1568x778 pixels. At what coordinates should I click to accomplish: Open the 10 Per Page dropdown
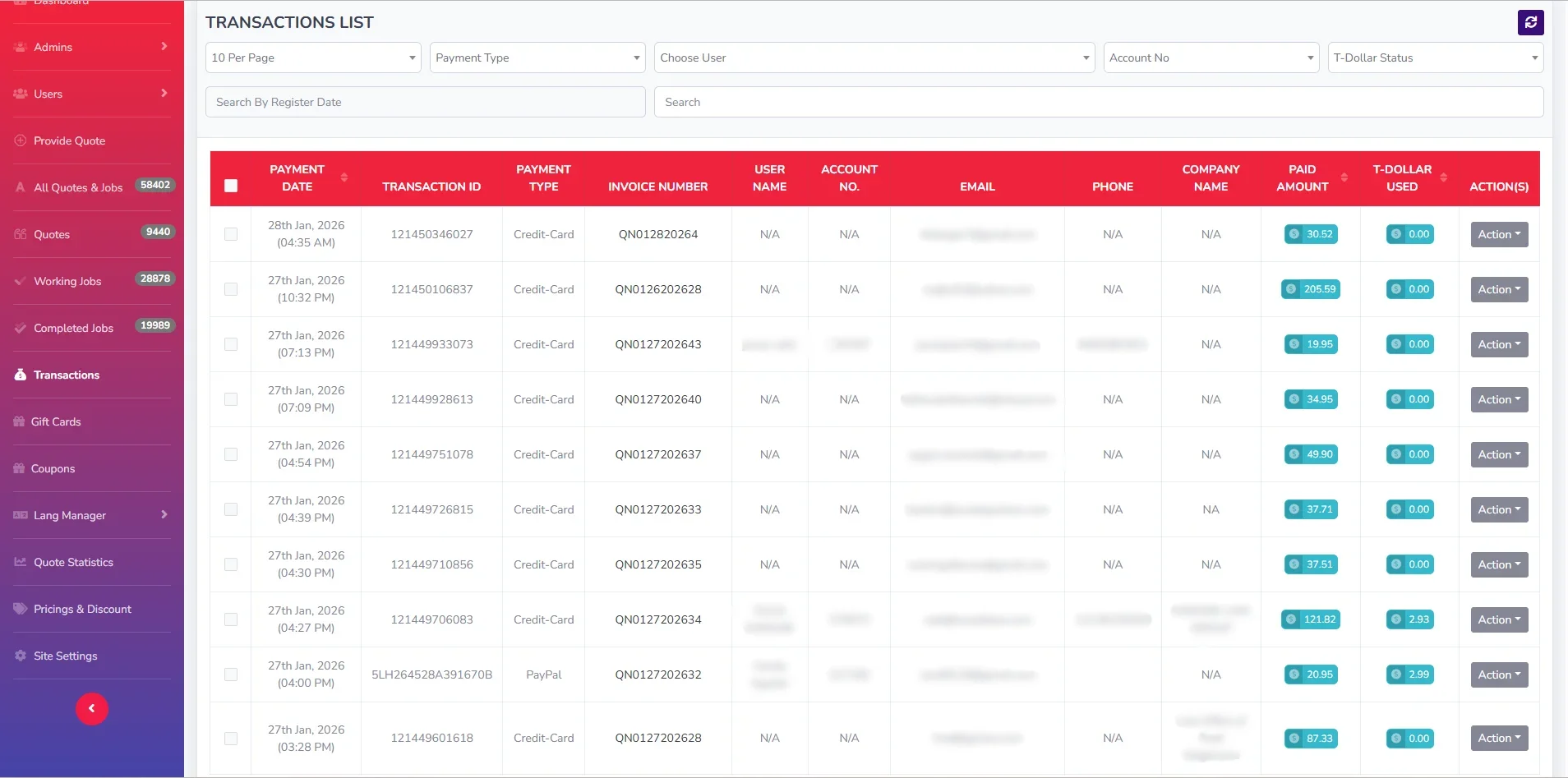(313, 58)
